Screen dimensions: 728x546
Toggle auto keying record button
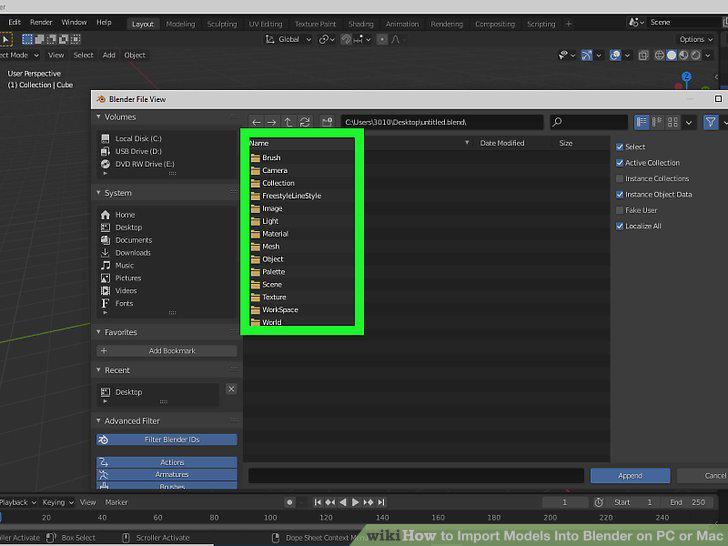tap(290, 502)
